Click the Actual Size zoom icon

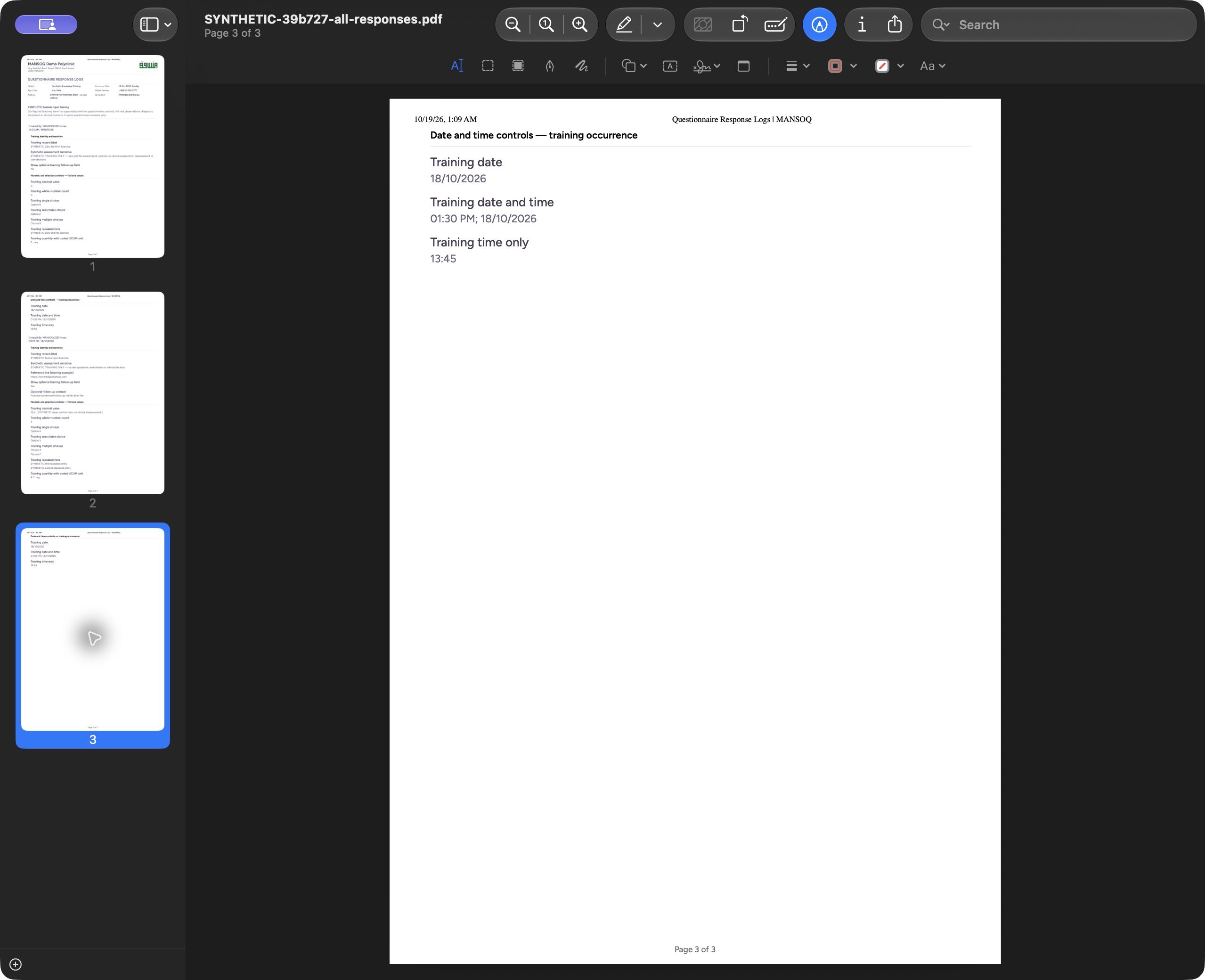click(x=546, y=24)
